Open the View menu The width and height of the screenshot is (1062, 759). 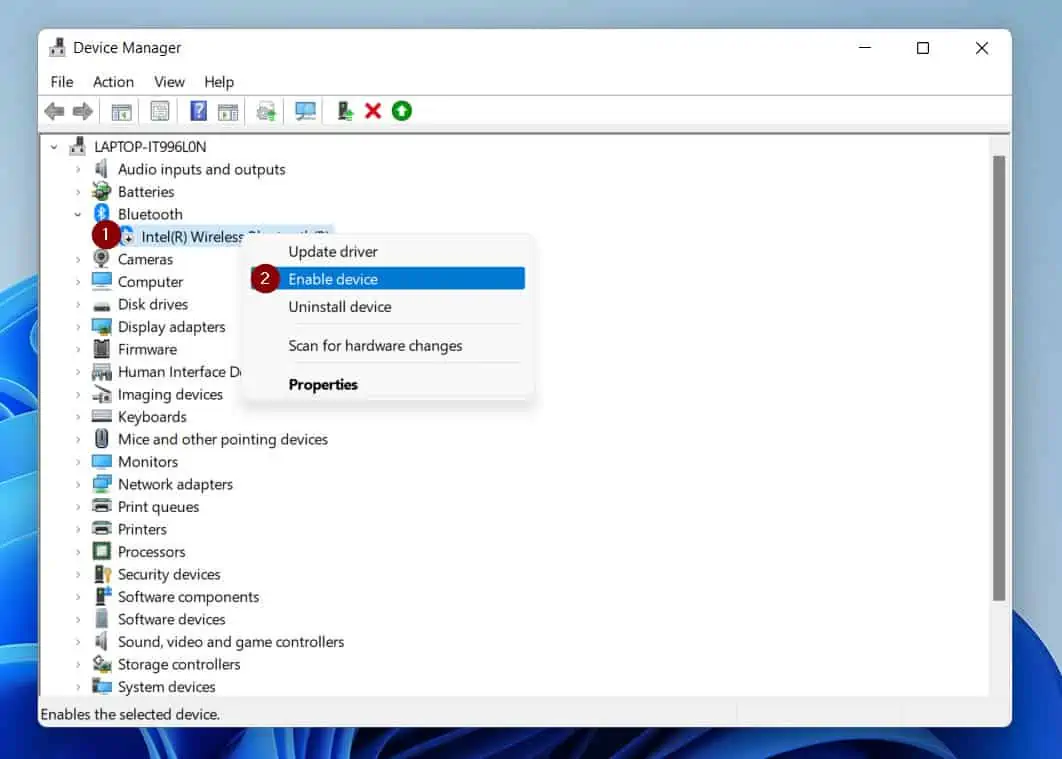169,82
